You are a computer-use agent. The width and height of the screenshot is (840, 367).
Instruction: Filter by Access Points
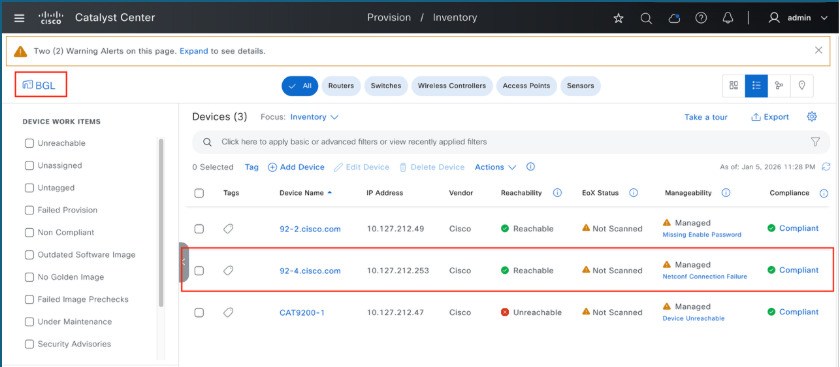[527, 86]
